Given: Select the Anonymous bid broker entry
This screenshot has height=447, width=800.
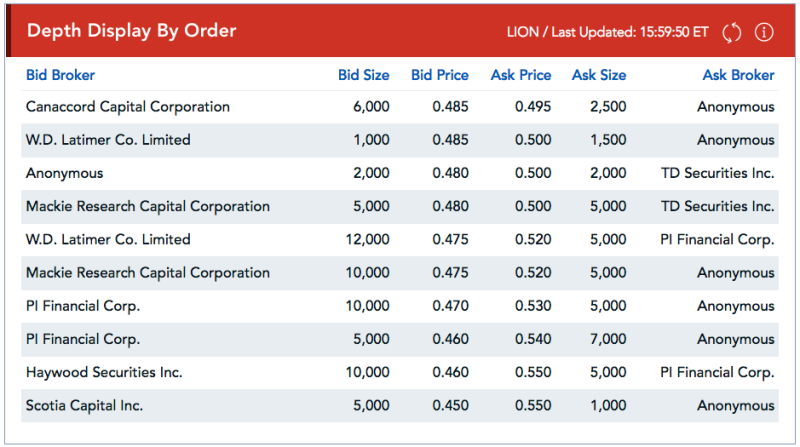Looking at the screenshot, I should point(64,173).
